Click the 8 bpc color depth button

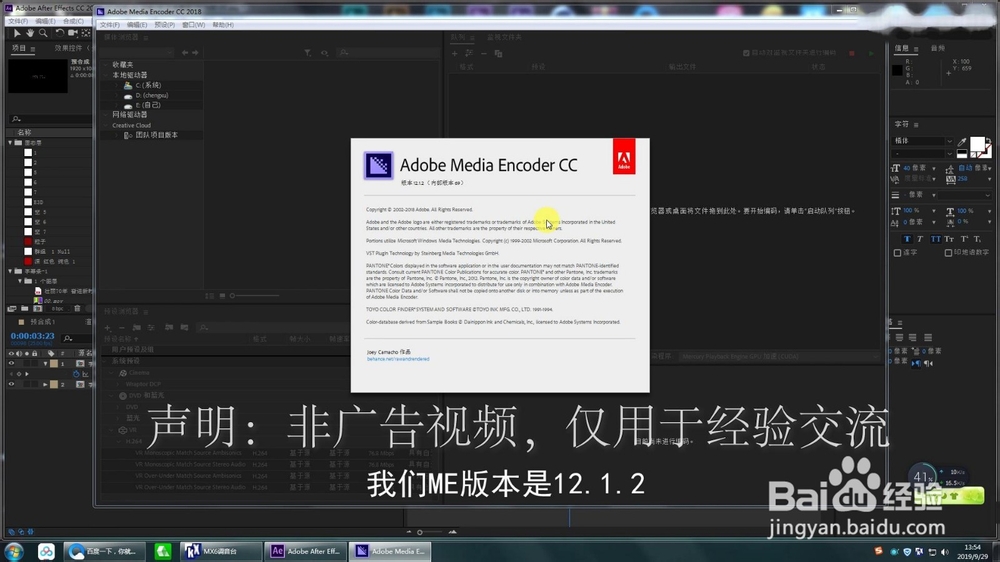click(x=58, y=309)
